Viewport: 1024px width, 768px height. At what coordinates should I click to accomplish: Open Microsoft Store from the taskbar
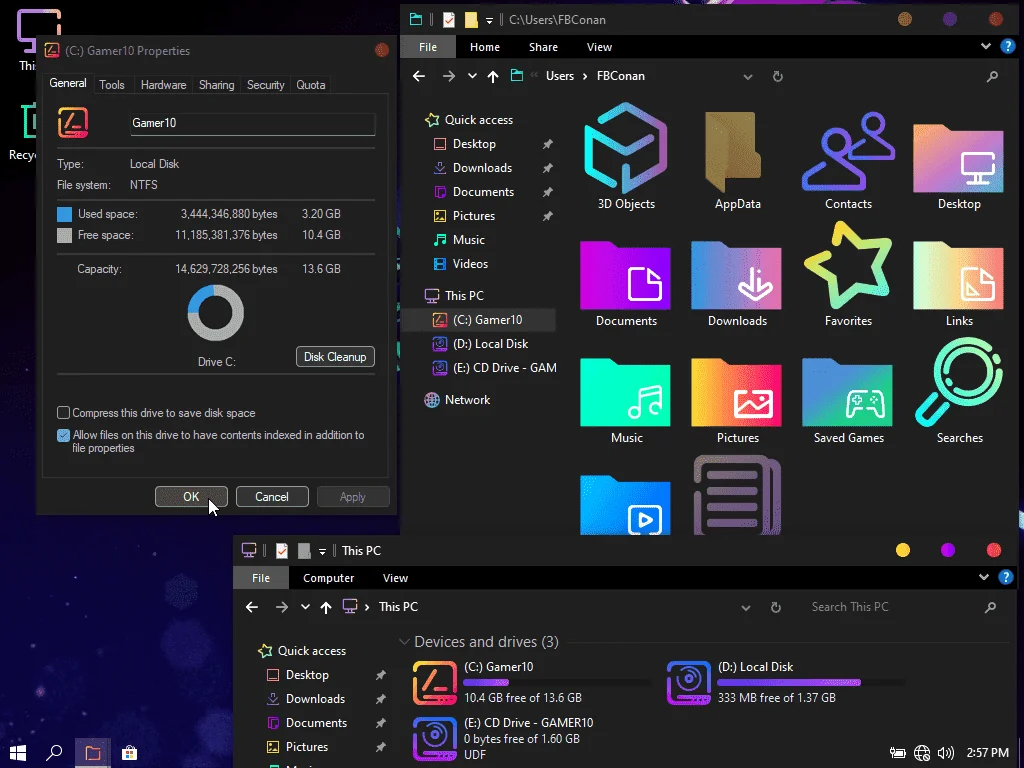click(129, 753)
